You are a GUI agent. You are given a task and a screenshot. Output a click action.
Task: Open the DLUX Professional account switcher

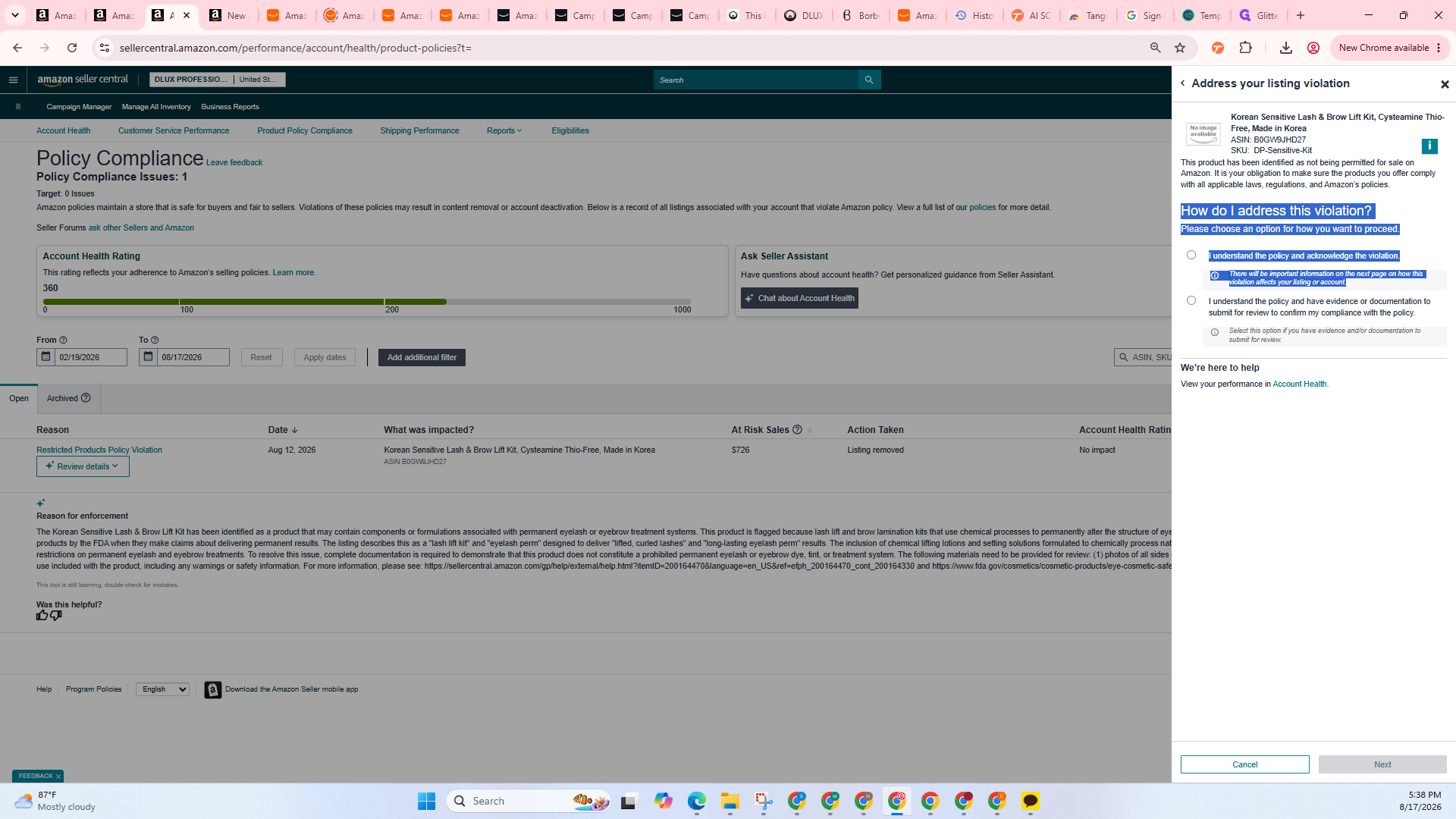pyautogui.click(x=218, y=80)
